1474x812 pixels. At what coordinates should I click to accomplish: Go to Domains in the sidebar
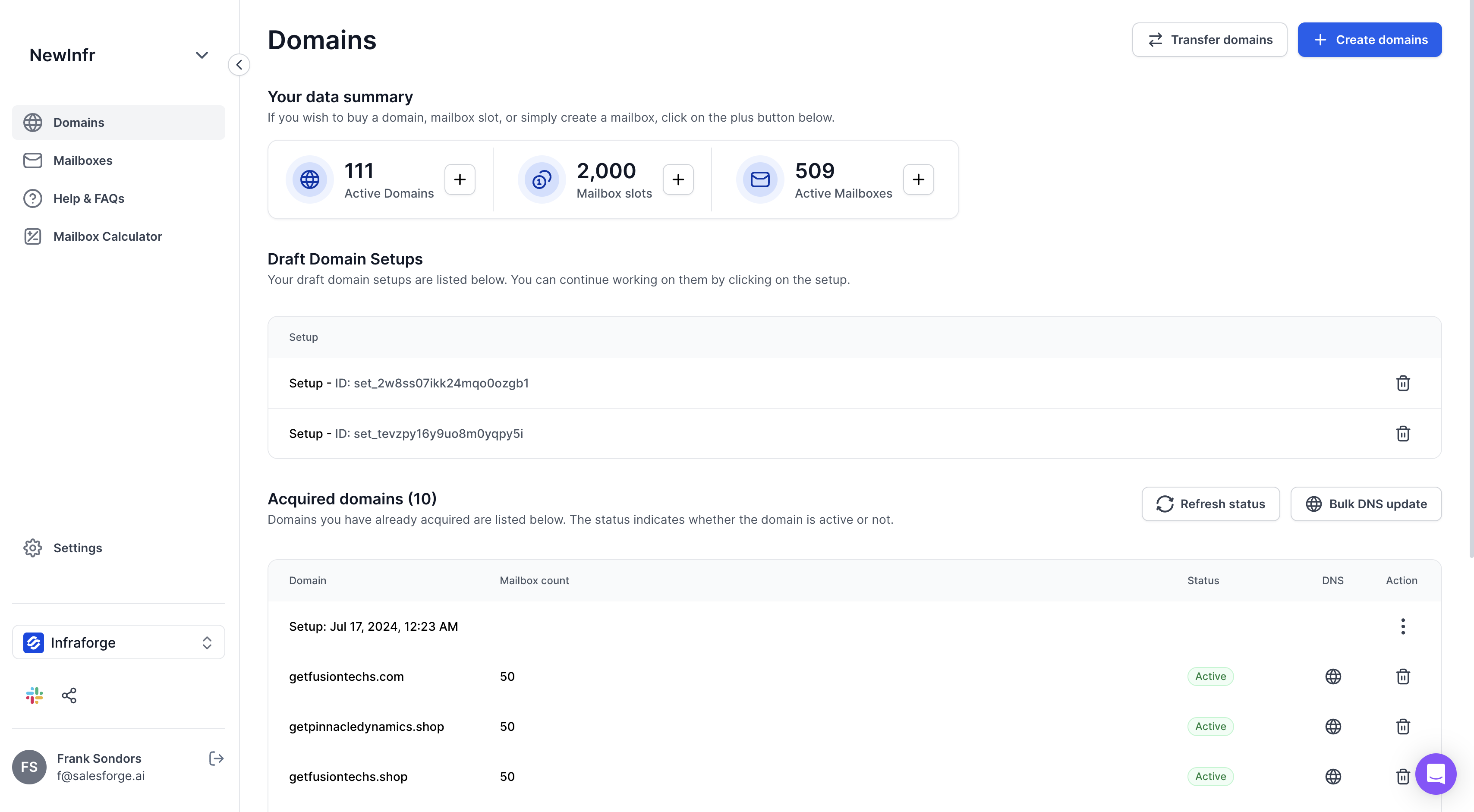(118, 123)
